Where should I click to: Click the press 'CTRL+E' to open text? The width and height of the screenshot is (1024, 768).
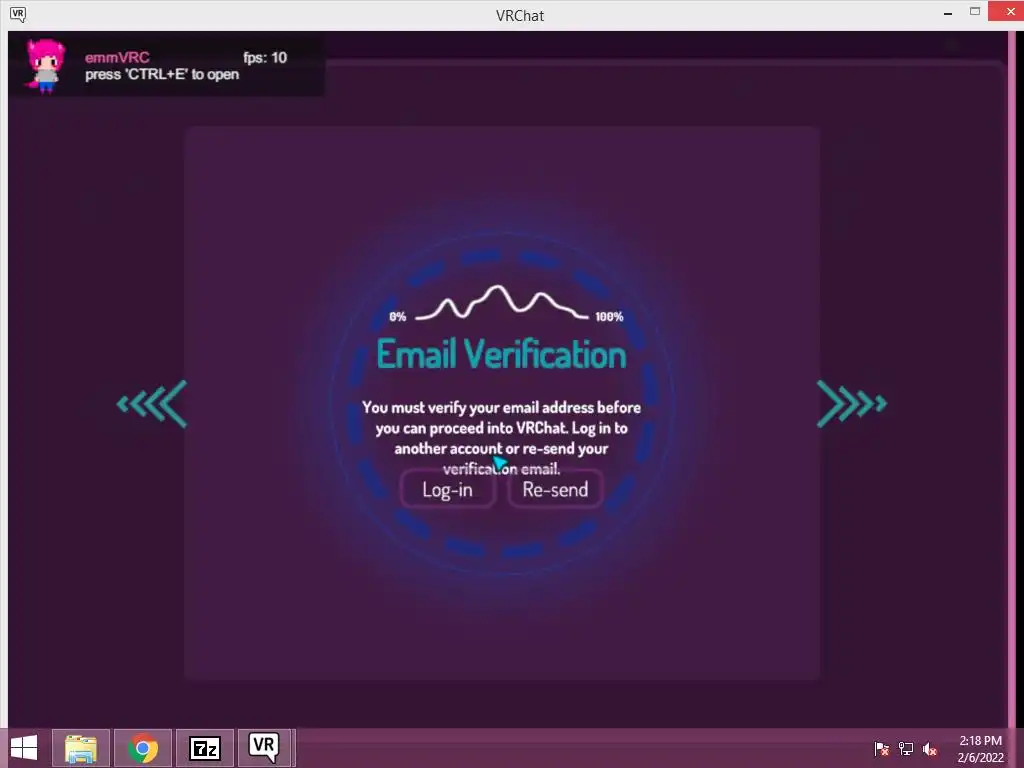click(x=162, y=74)
